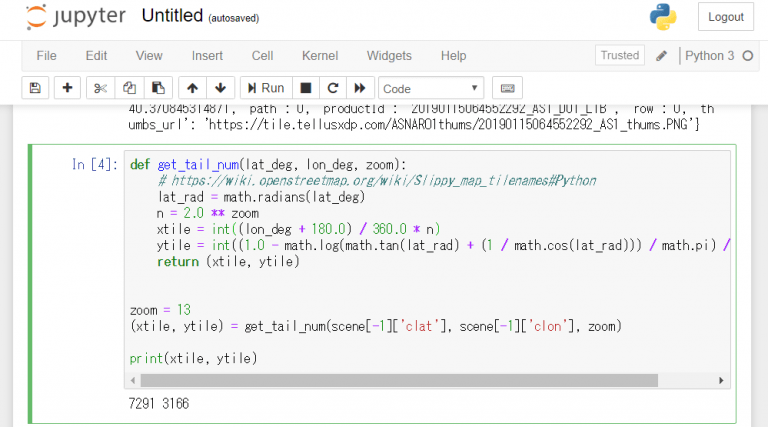Image resolution: width=768 pixels, height=427 pixels.
Task: Click inside def get_tail_num code line
Action: 268,165
